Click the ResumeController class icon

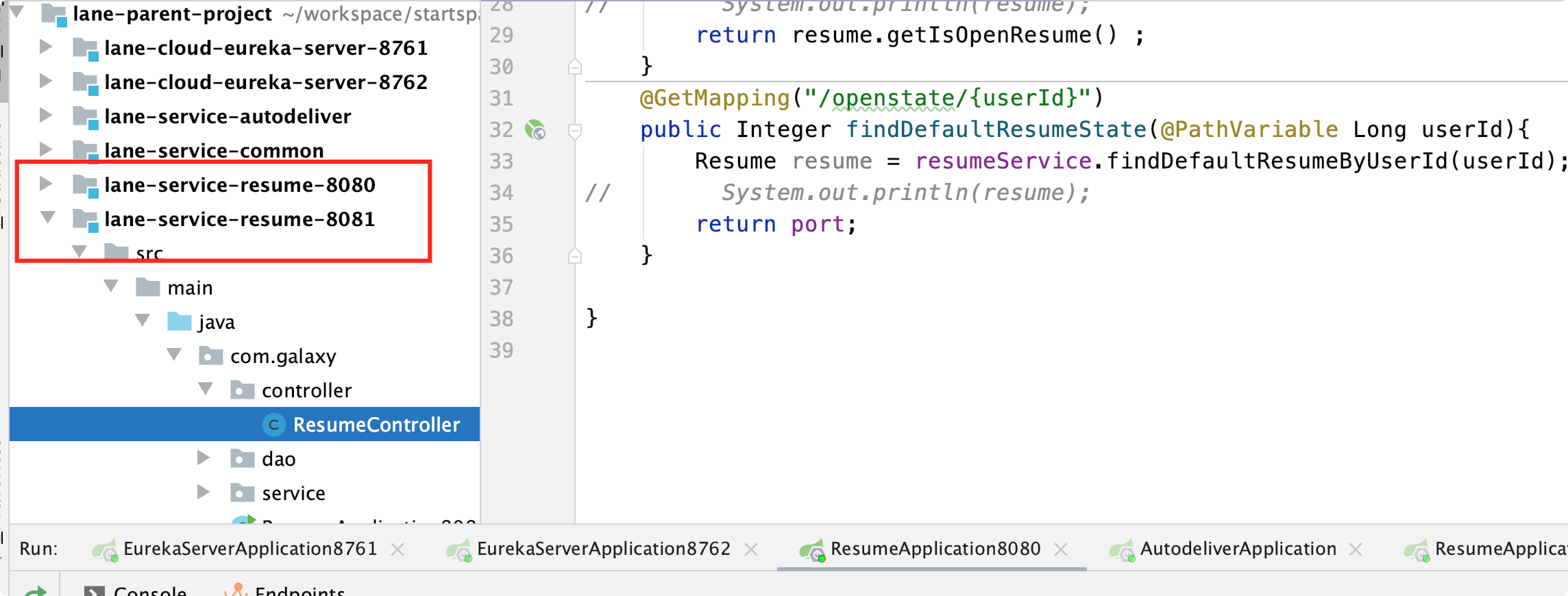(x=273, y=425)
